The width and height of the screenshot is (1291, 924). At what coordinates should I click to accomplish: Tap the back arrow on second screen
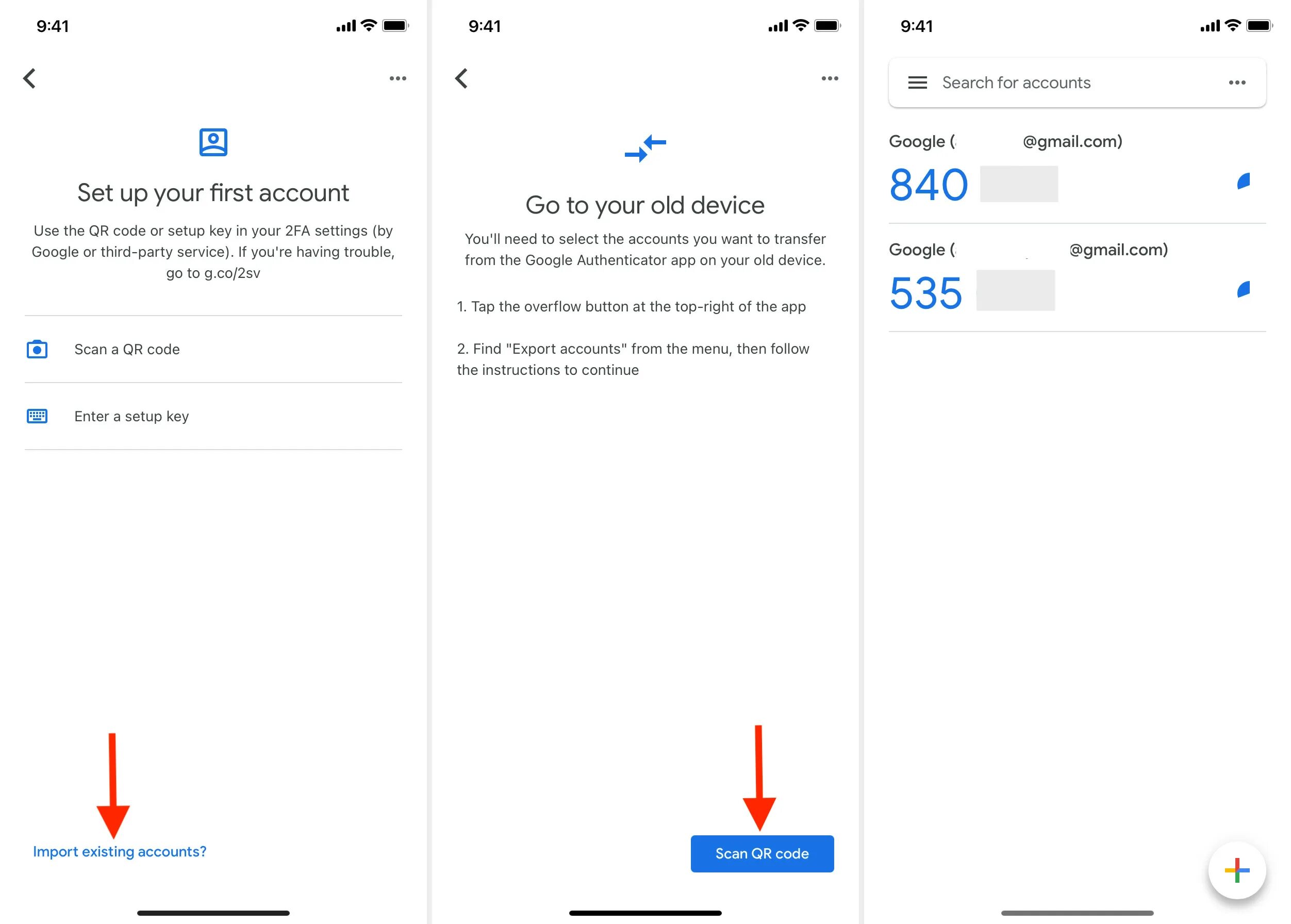click(461, 78)
